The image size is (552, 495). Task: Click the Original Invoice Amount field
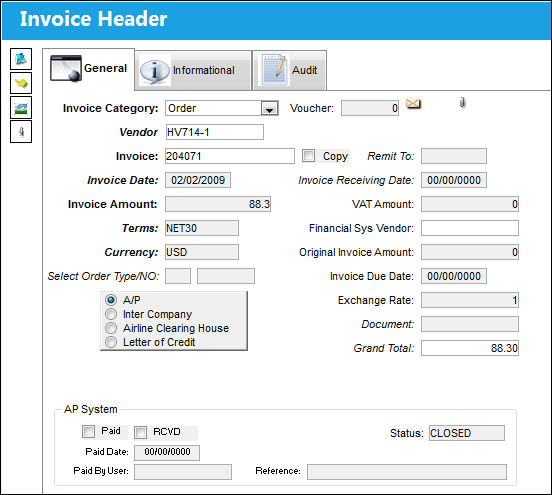(x=470, y=252)
